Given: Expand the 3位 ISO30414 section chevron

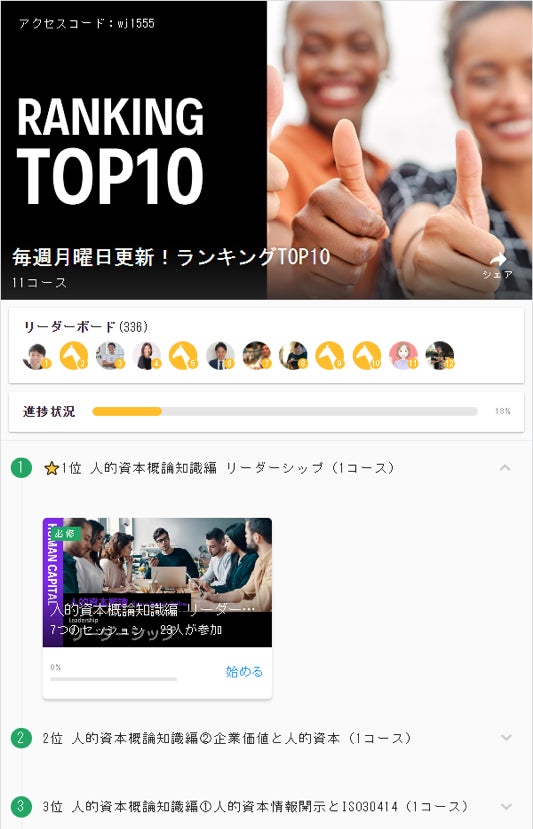Looking at the screenshot, I should tap(506, 806).
